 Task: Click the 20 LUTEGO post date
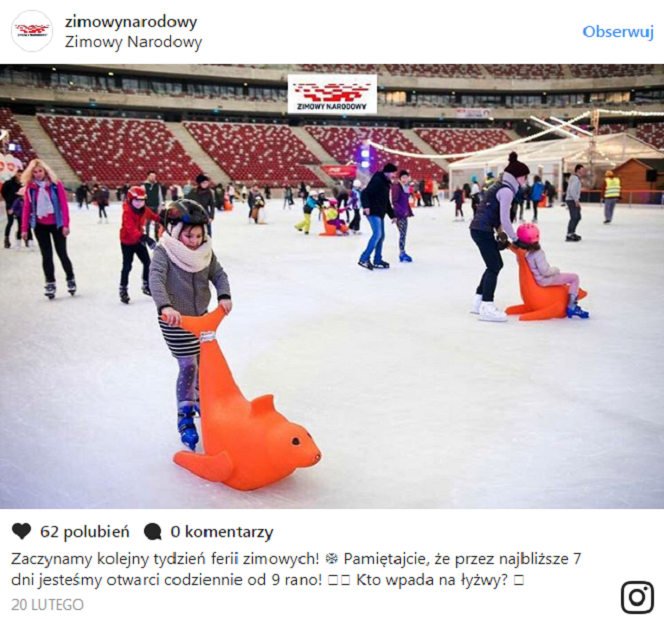click(x=47, y=605)
